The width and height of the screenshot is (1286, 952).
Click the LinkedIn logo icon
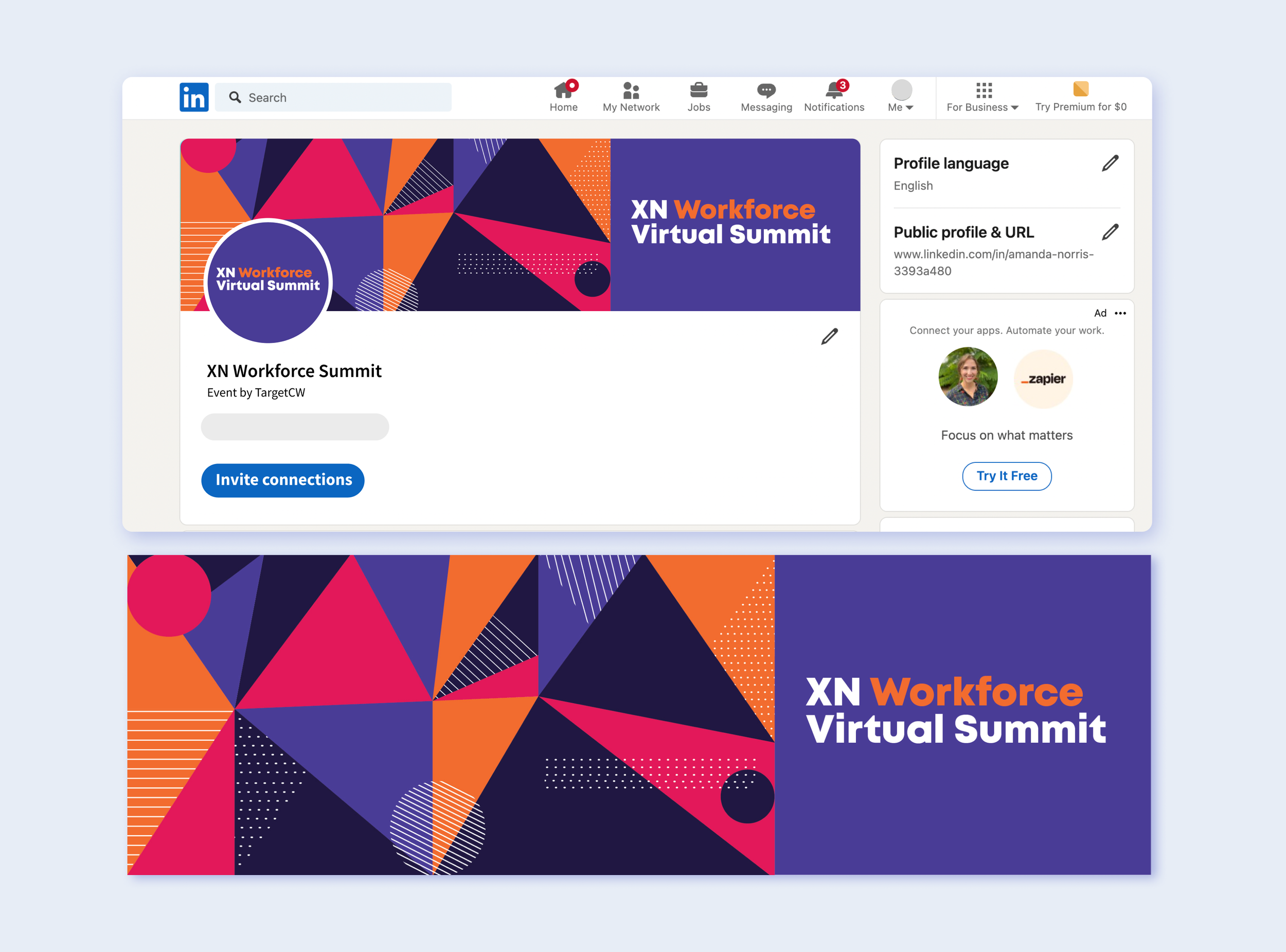tap(194, 97)
